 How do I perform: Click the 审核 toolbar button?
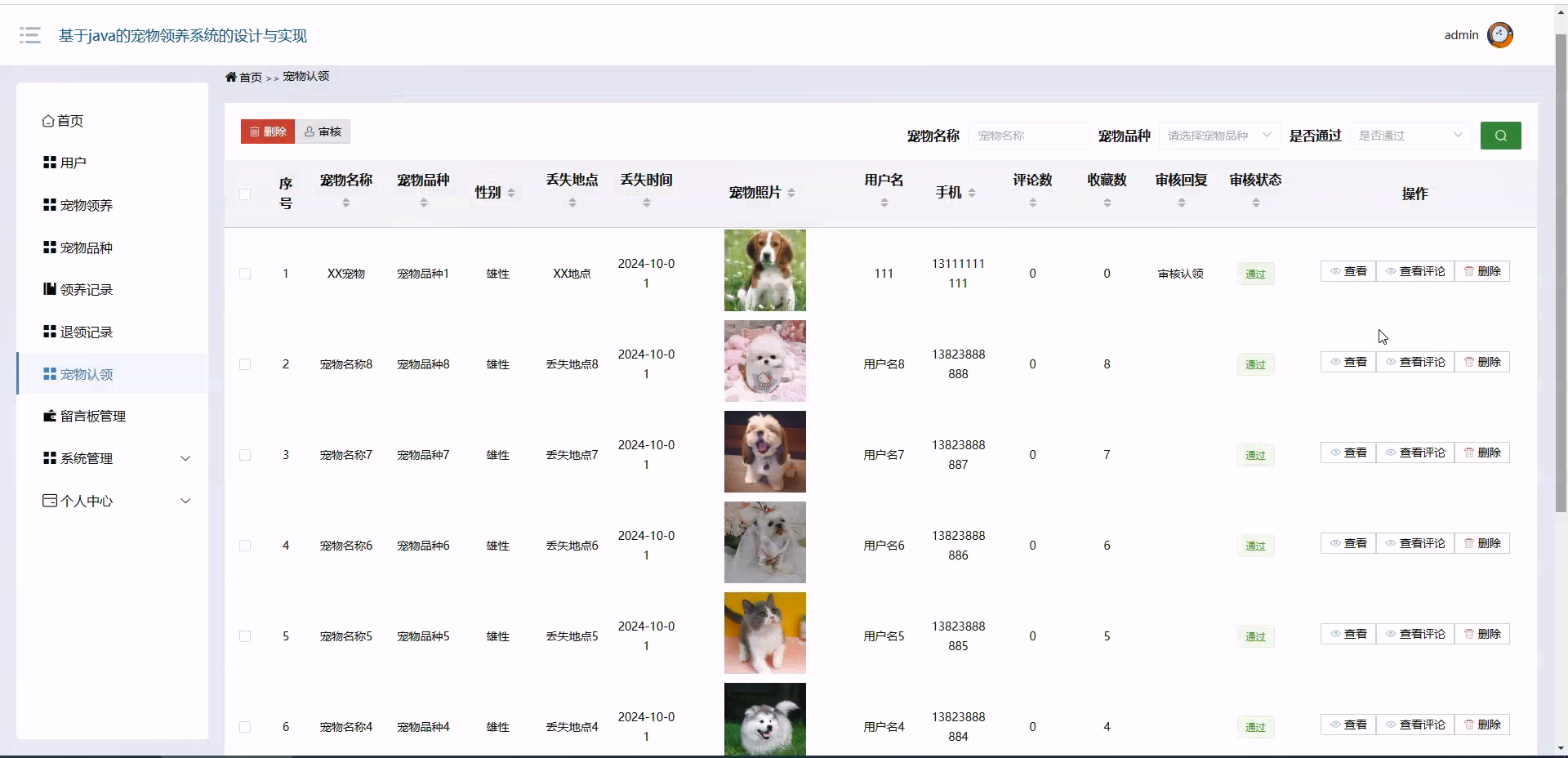[x=323, y=132]
